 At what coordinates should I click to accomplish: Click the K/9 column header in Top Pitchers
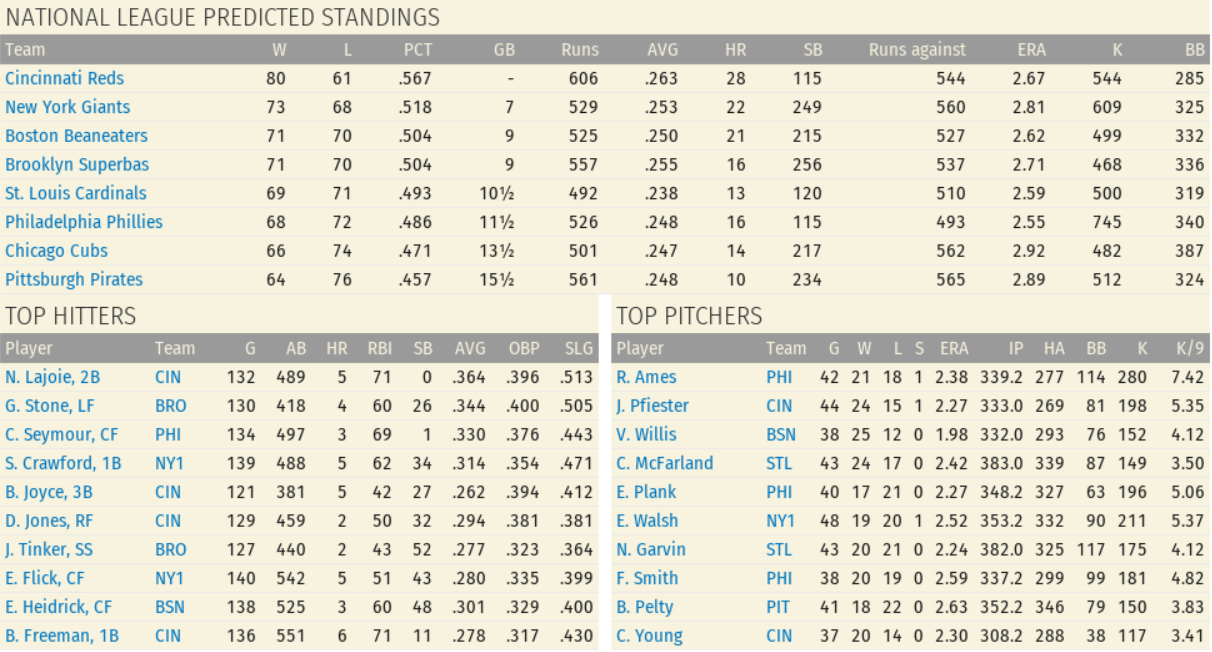(x=1190, y=348)
